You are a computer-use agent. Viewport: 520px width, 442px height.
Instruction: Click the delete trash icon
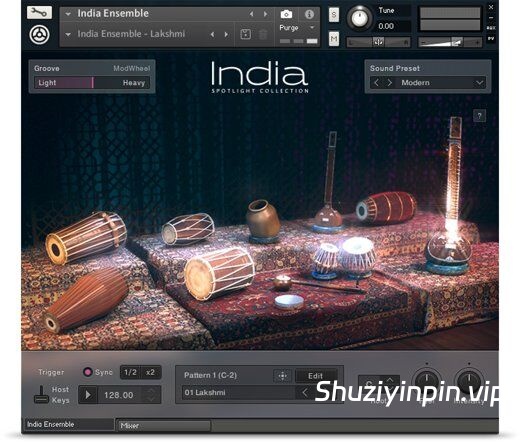tap(263, 34)
